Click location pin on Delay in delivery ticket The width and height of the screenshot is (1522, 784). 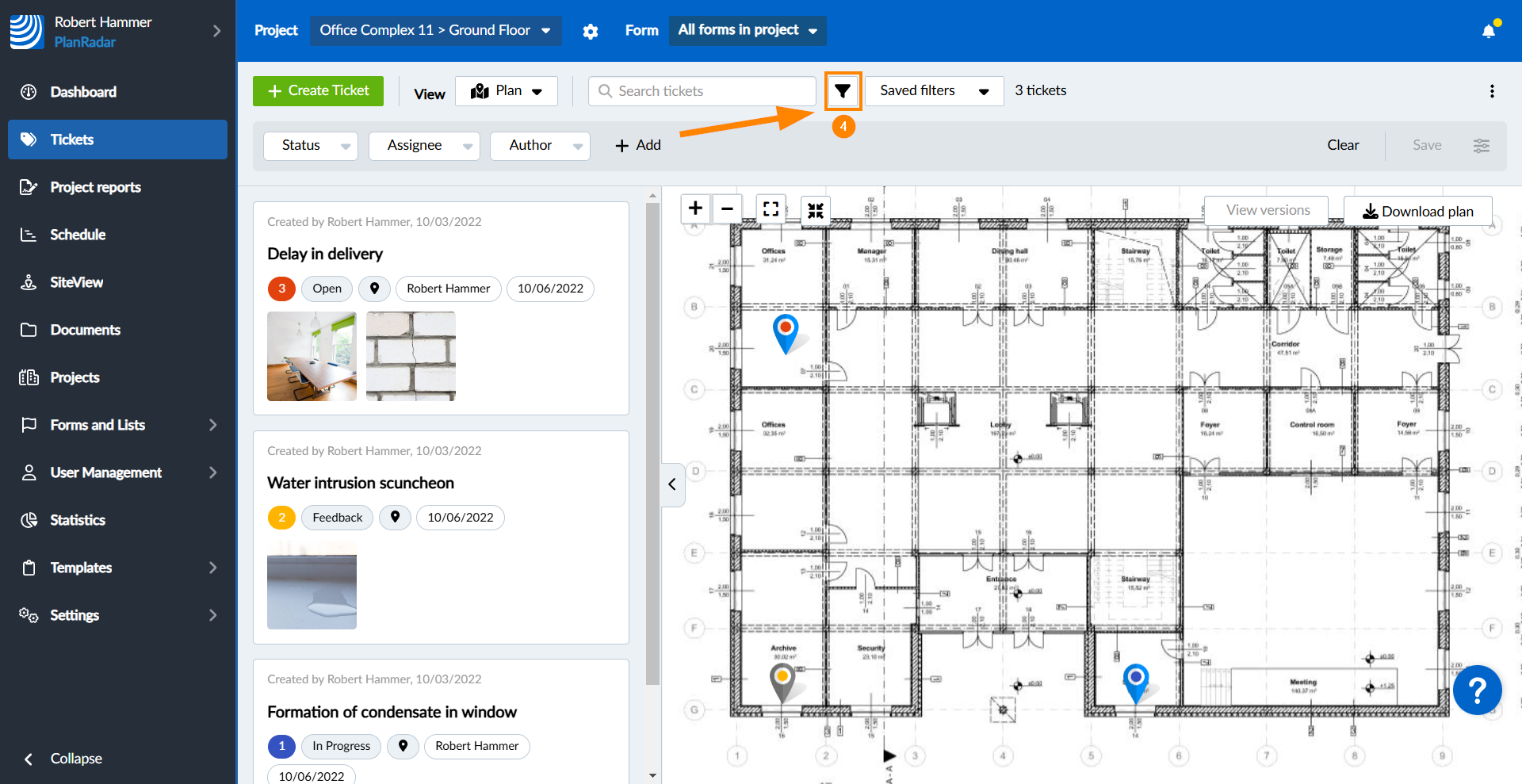click(375, 289)
